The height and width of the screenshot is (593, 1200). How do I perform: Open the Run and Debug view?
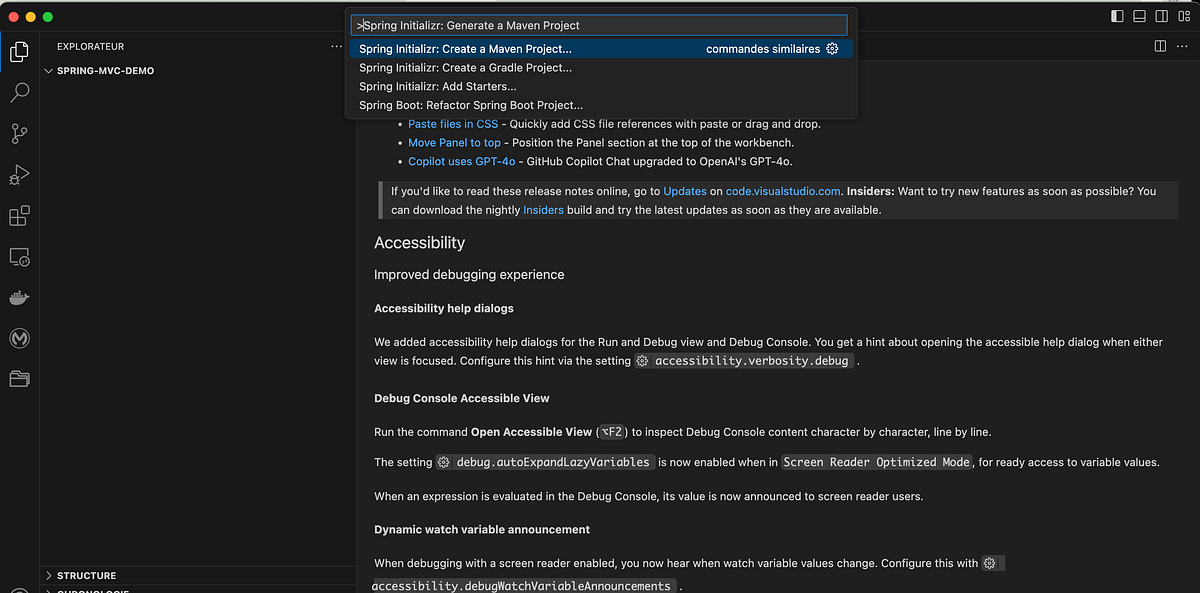(x=18, y=174)
